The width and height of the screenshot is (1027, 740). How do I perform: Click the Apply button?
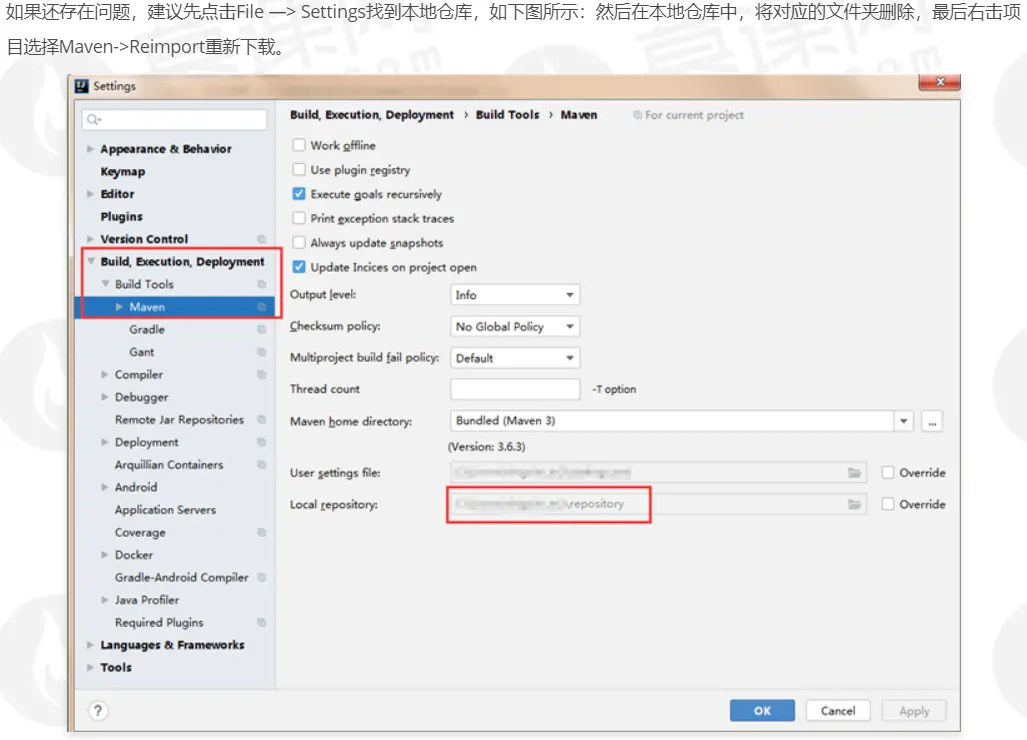click(914, 711)
